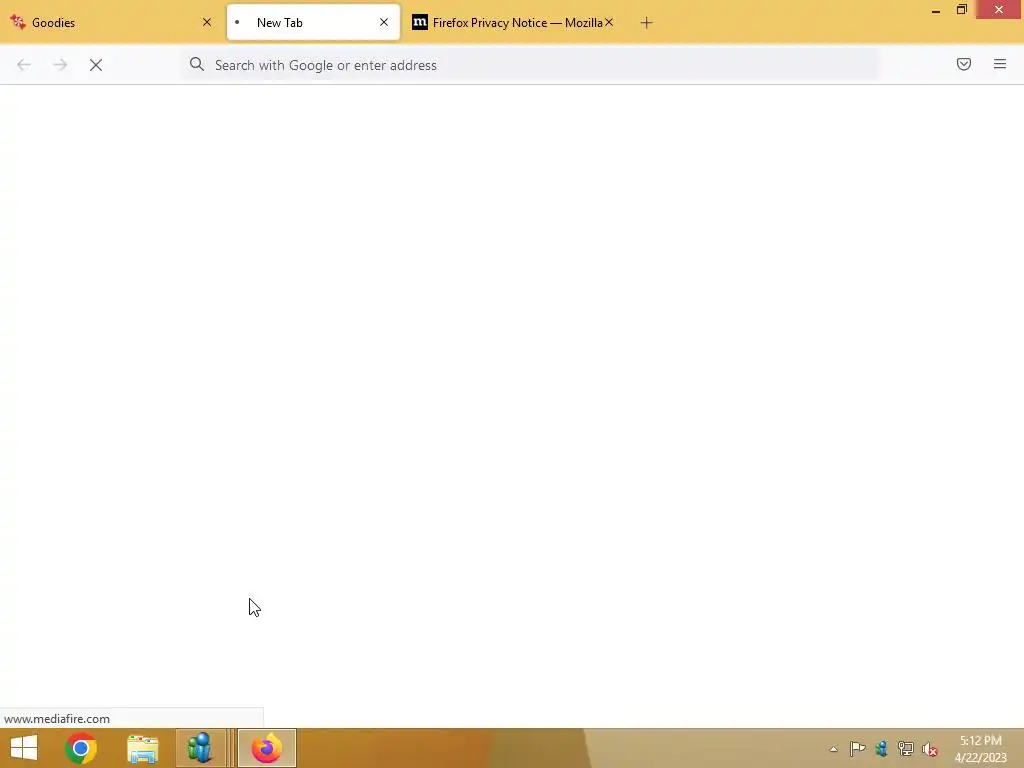
Task: Stop loading the page
Action: click(96, 65)
